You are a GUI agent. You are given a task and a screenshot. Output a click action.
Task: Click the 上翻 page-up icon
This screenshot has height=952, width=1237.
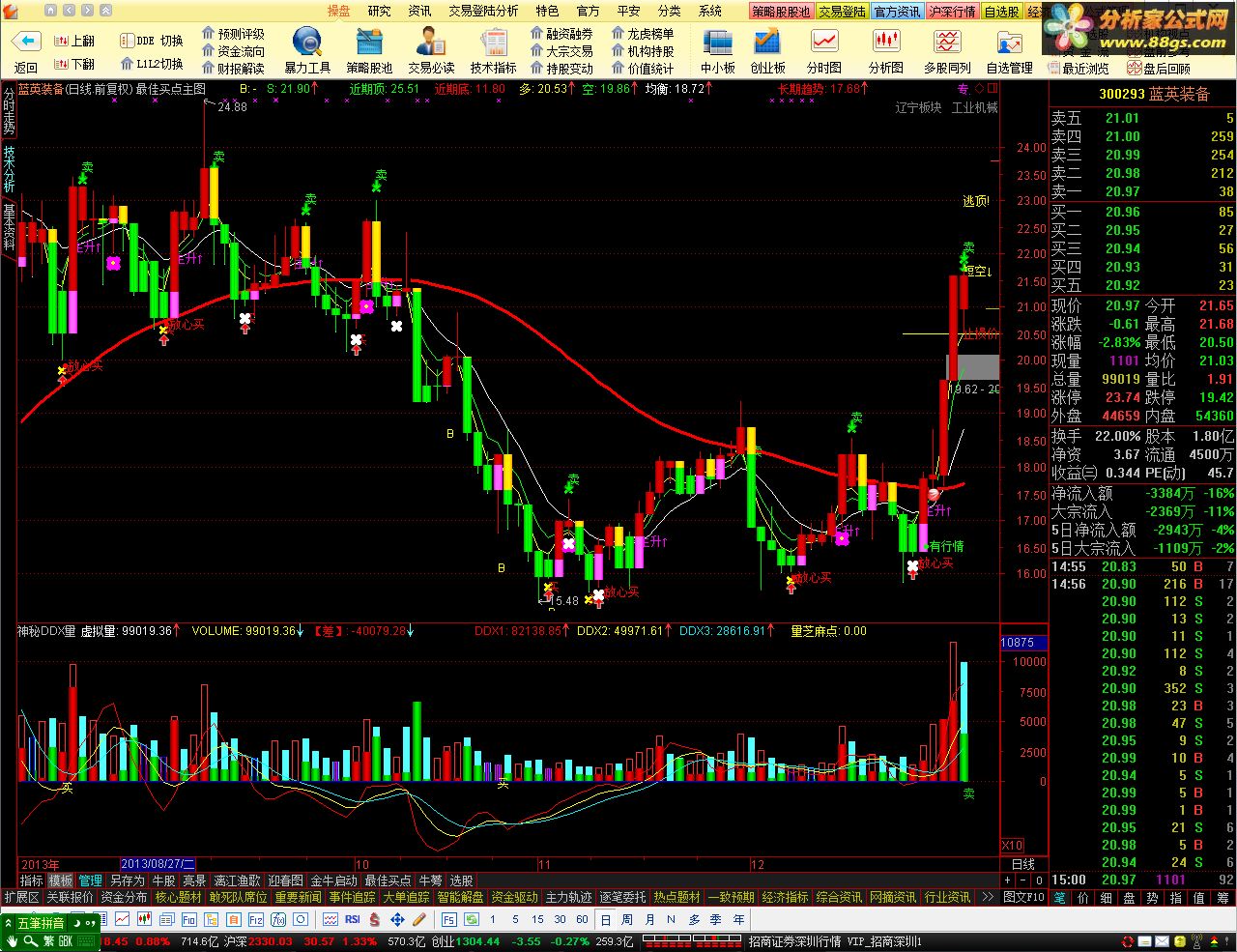(x=62, y=41)
